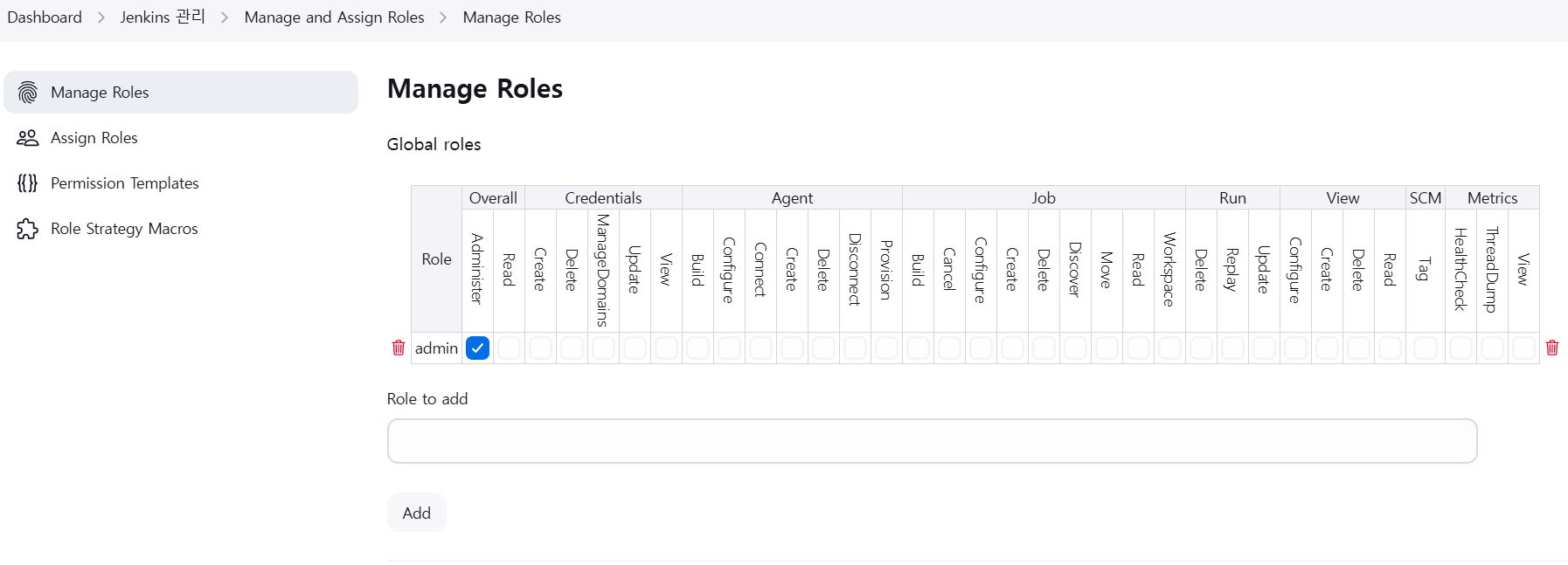Open Role Strategy Macros in the sidebar
Viewport: 1568px width, 565px height.
[181, 229]
